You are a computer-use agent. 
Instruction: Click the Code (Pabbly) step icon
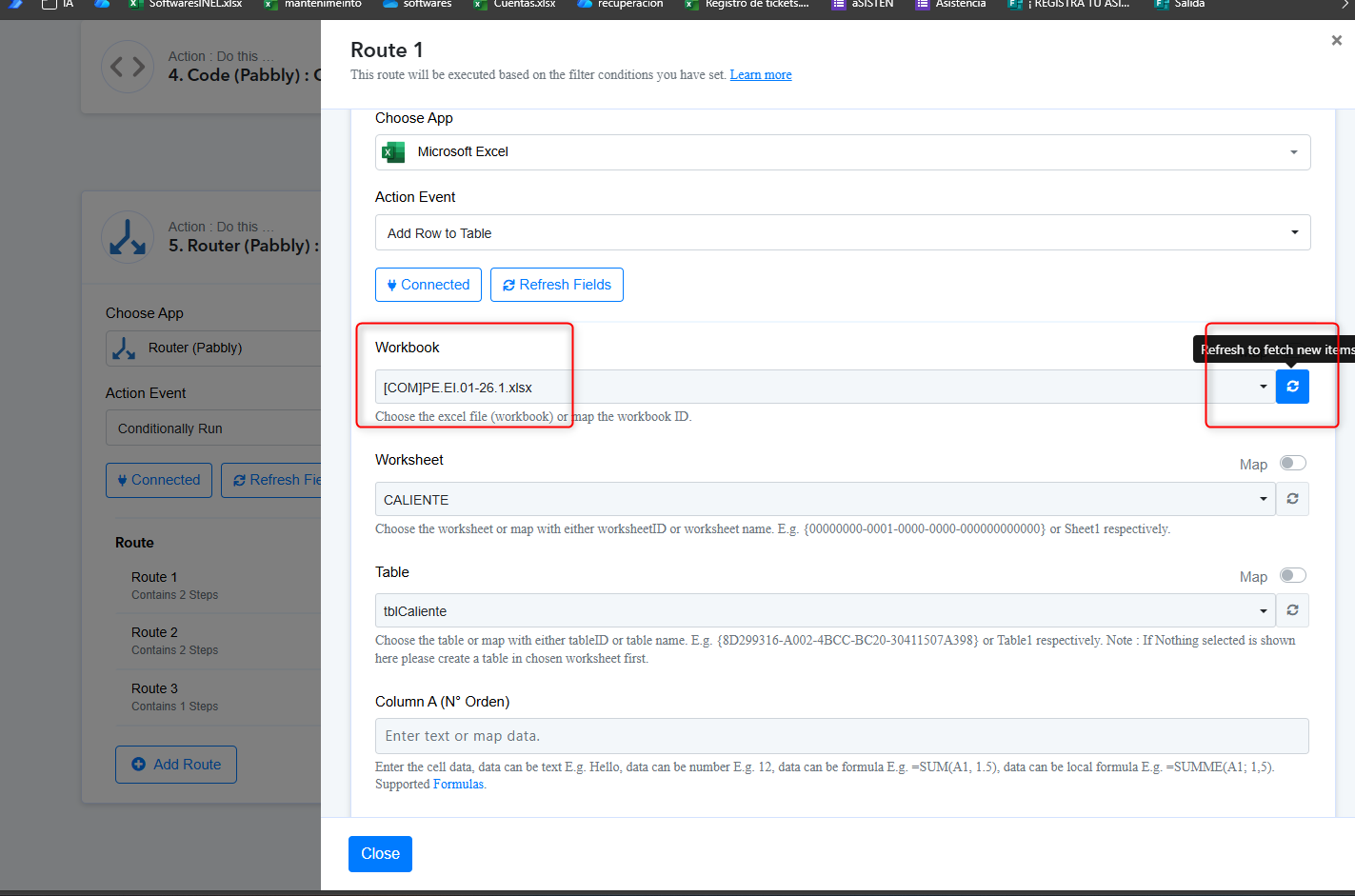click(128, 67)
